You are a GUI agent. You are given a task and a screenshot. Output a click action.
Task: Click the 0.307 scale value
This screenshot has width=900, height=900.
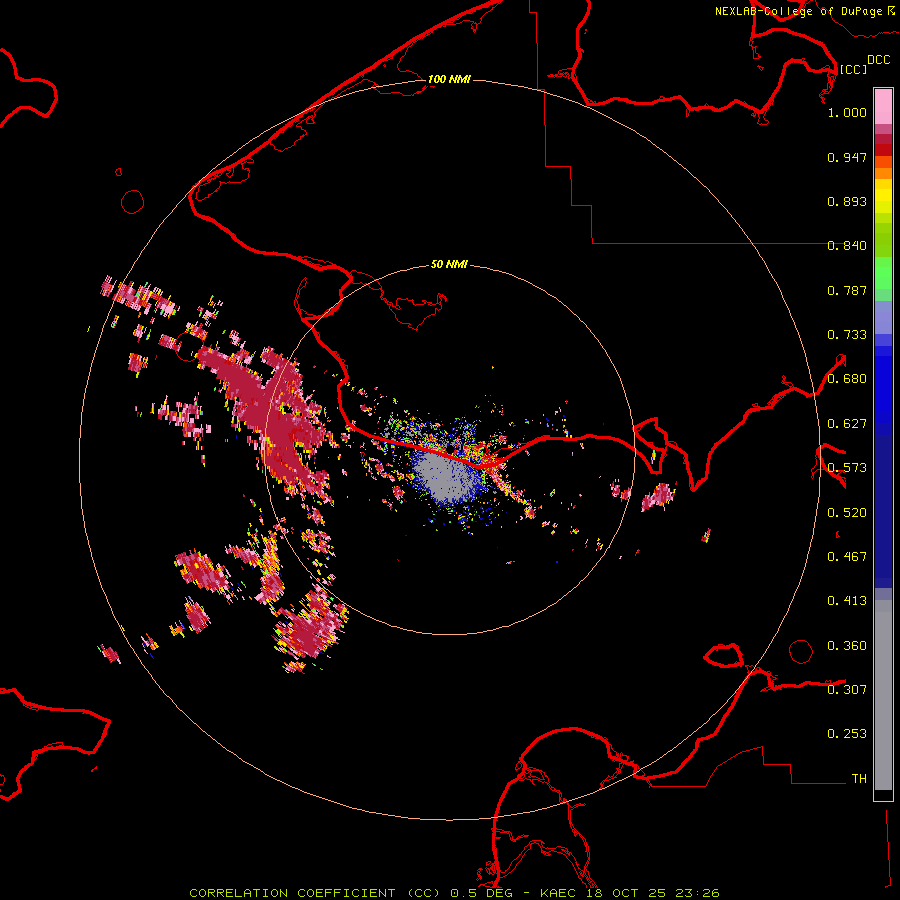pos(847,689)
